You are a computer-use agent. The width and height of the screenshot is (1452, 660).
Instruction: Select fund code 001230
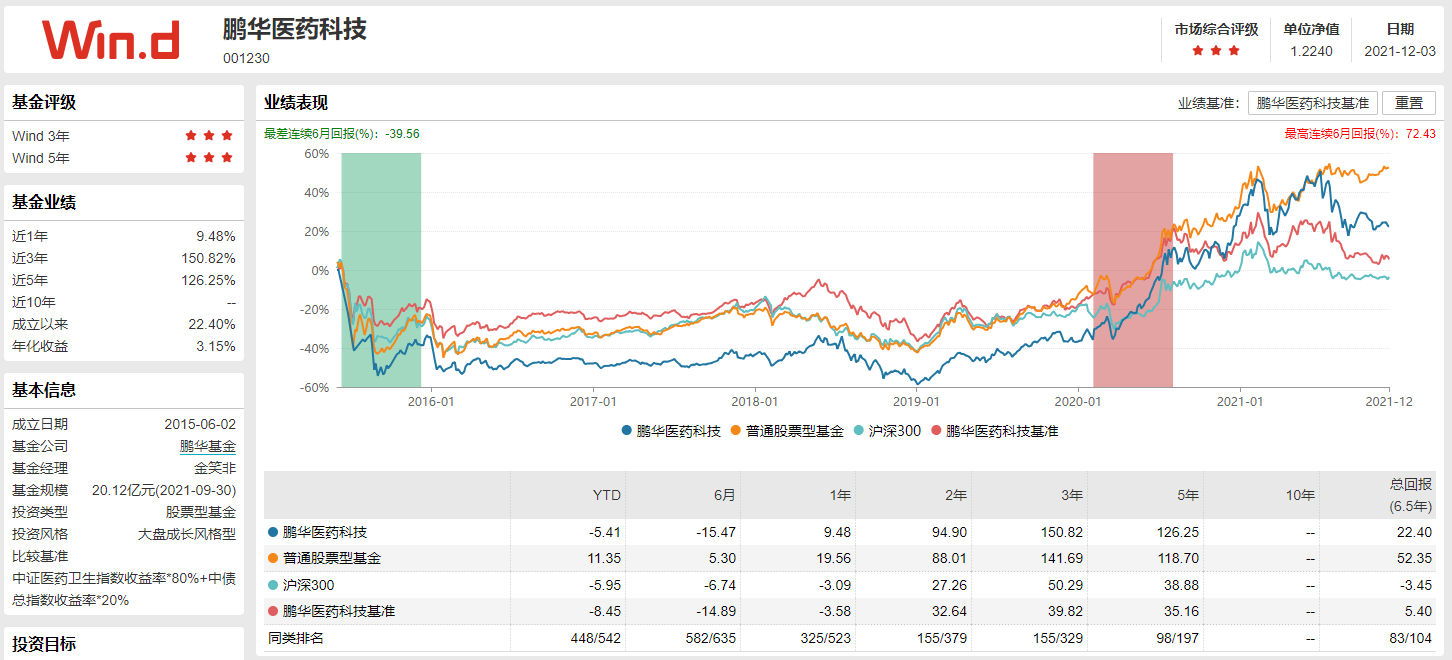coord(246,58)
